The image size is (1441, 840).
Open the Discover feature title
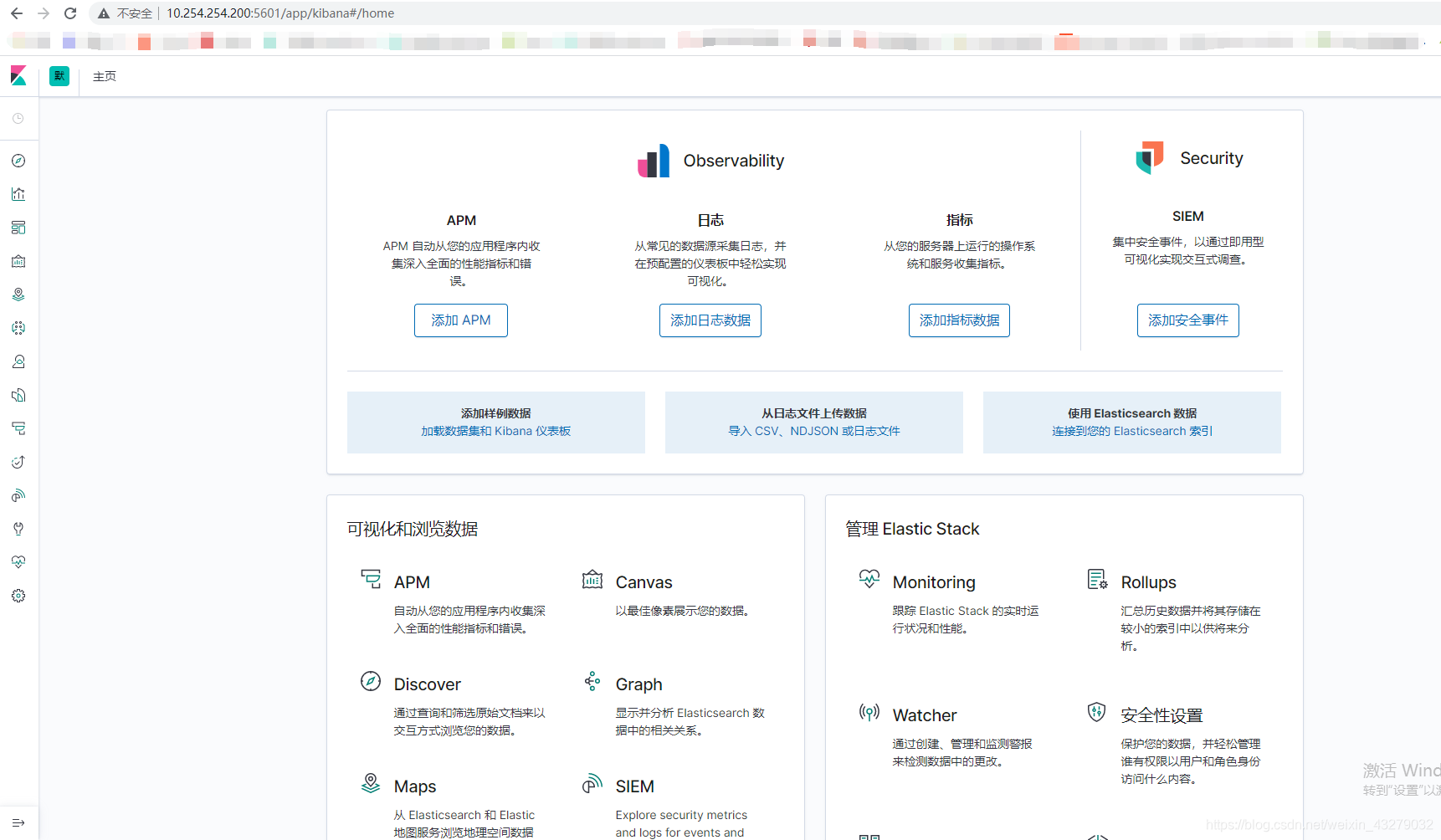[x=428, y=684]
